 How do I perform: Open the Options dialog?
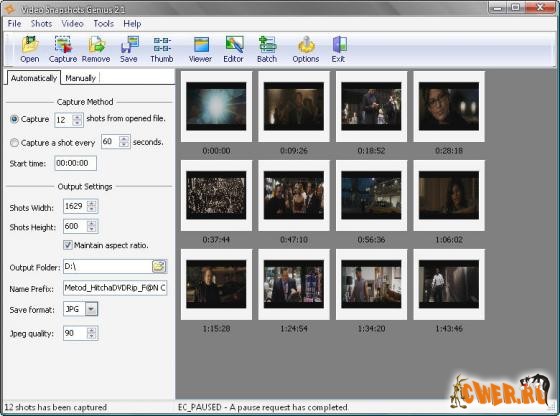(x=306, y=49)
